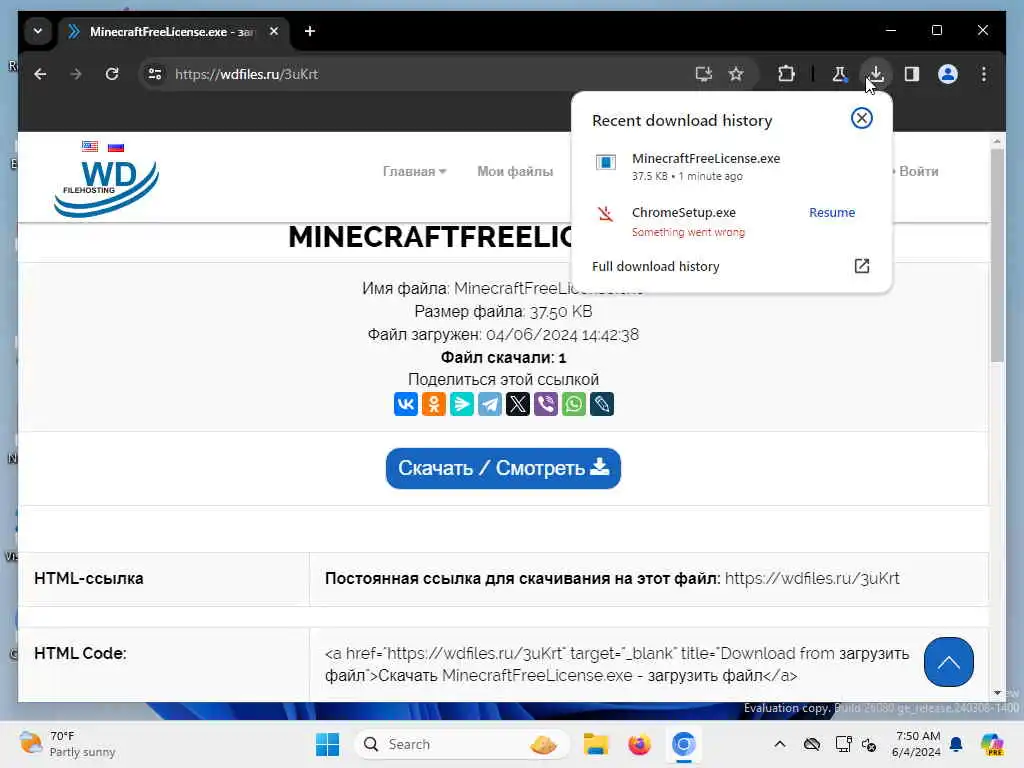The image size is (1024, 768).
Task: Open a new tab with plus button
Action: pyautogui.click(x=310, y=31)
